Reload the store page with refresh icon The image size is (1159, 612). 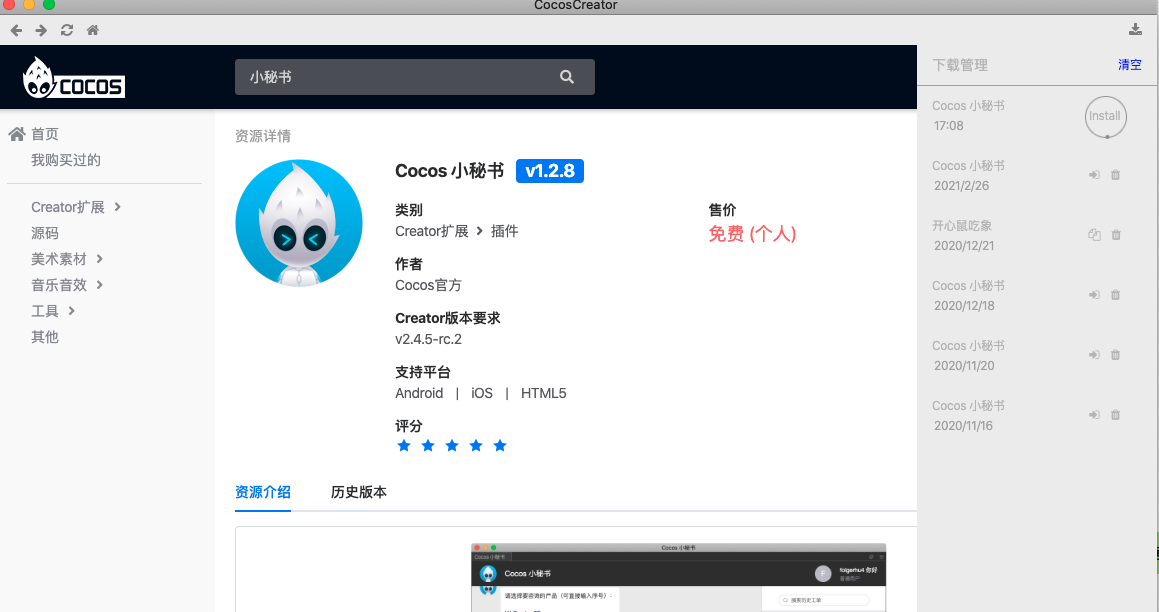point(67,30)
